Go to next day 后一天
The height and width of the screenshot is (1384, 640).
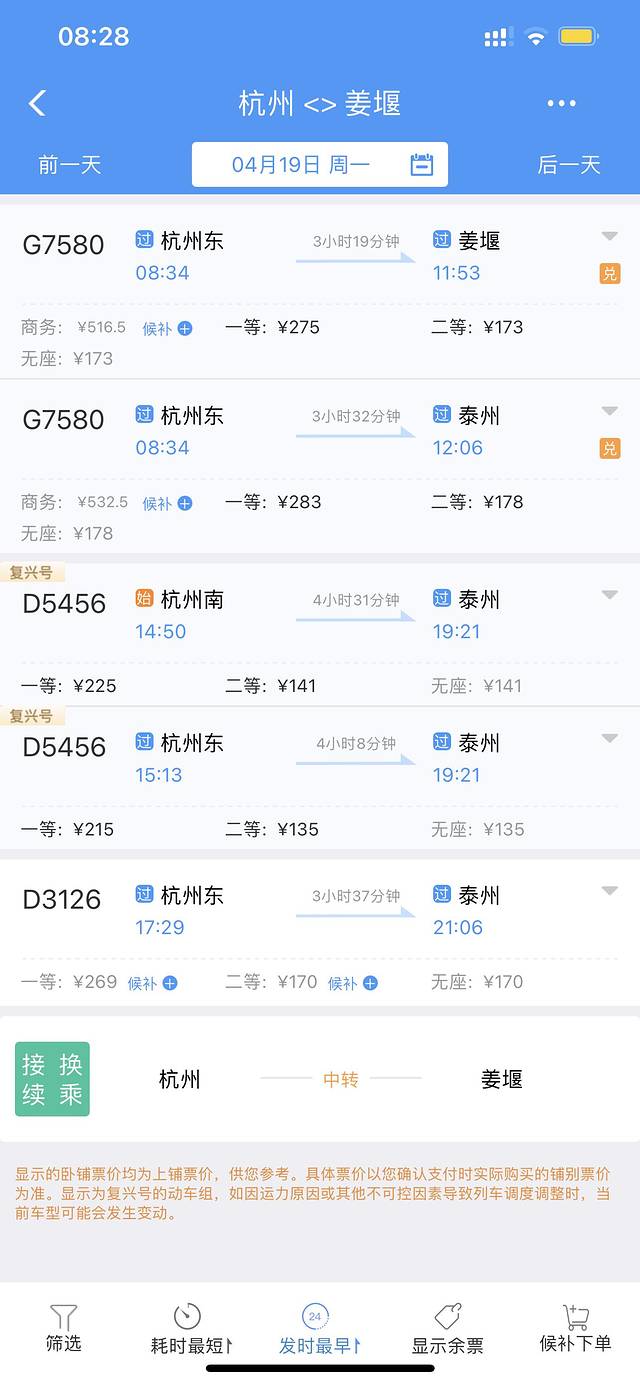[x=569, y=165]
